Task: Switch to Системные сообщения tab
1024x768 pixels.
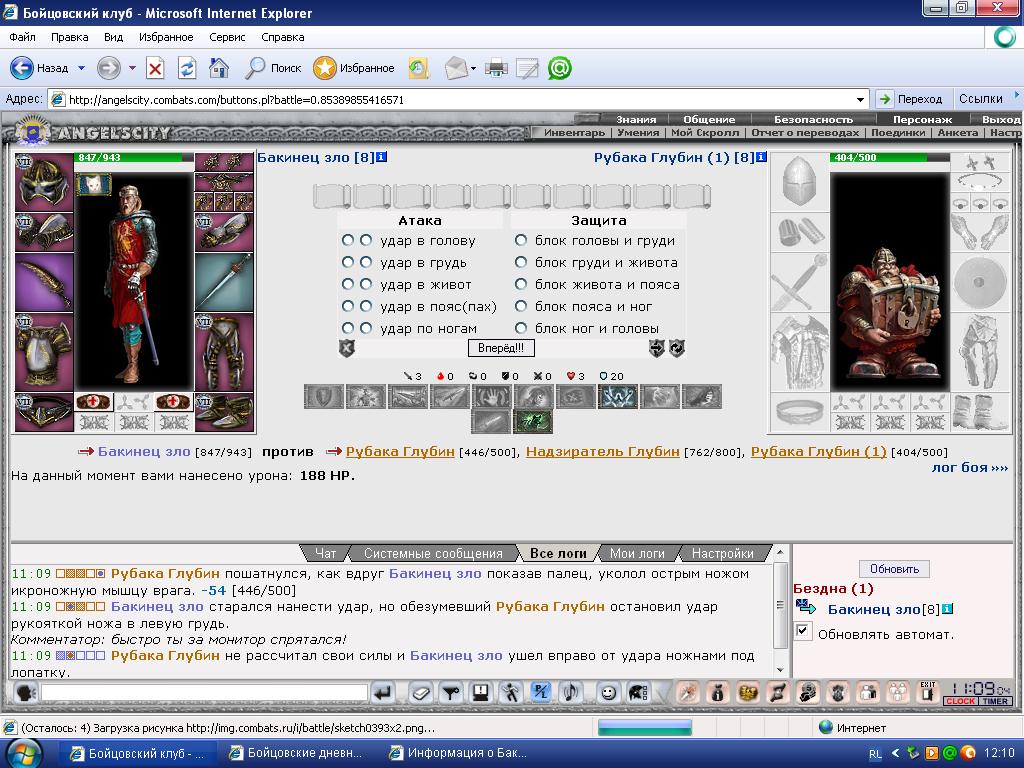Action: [x=433, y=554]
